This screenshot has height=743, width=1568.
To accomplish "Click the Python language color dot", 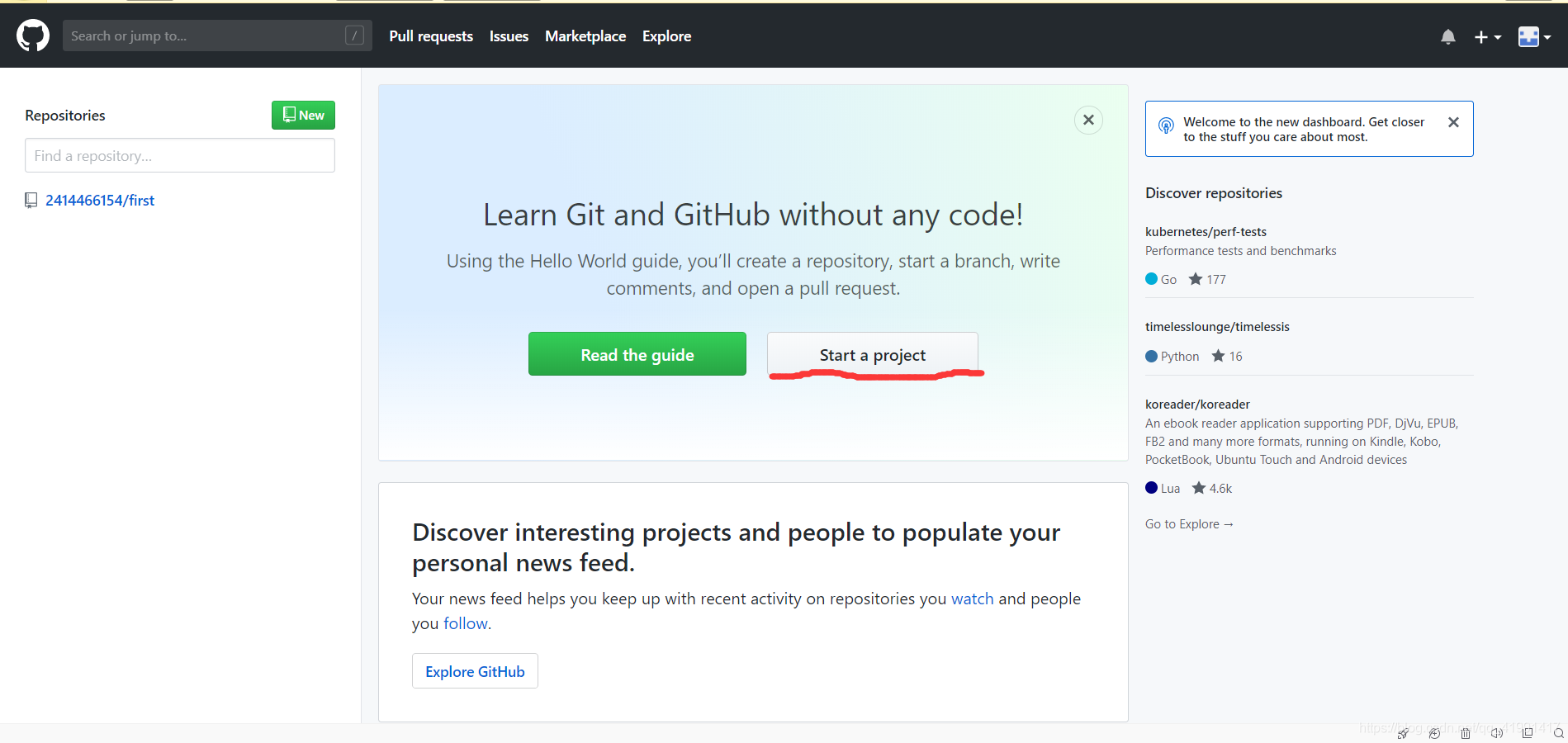I will (x=1151, y=357).
